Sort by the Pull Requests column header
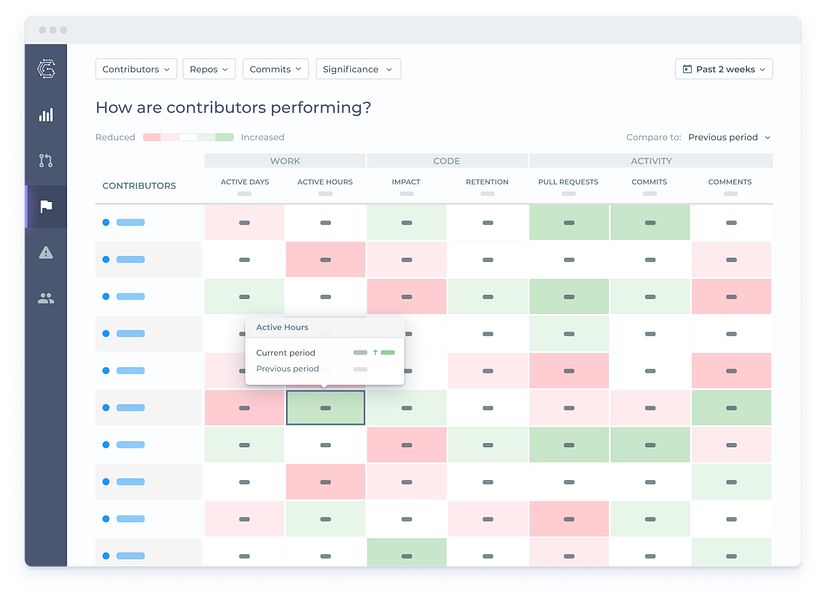The height and width of the screenshot is (600, 826). pos(568,182)
